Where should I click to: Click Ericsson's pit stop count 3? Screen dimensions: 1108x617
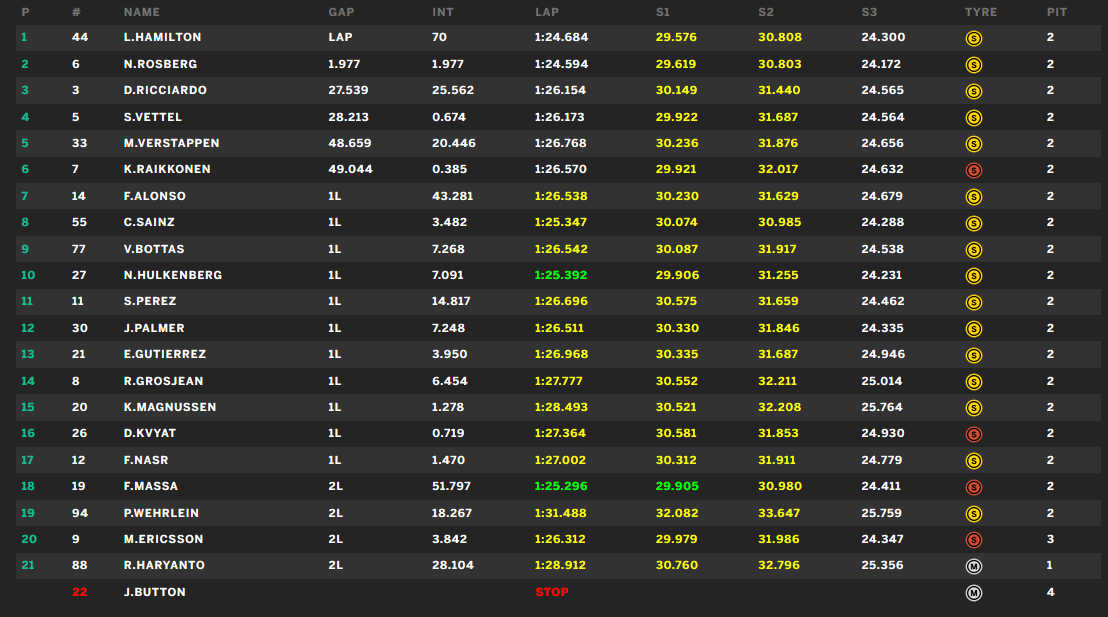1050,539
